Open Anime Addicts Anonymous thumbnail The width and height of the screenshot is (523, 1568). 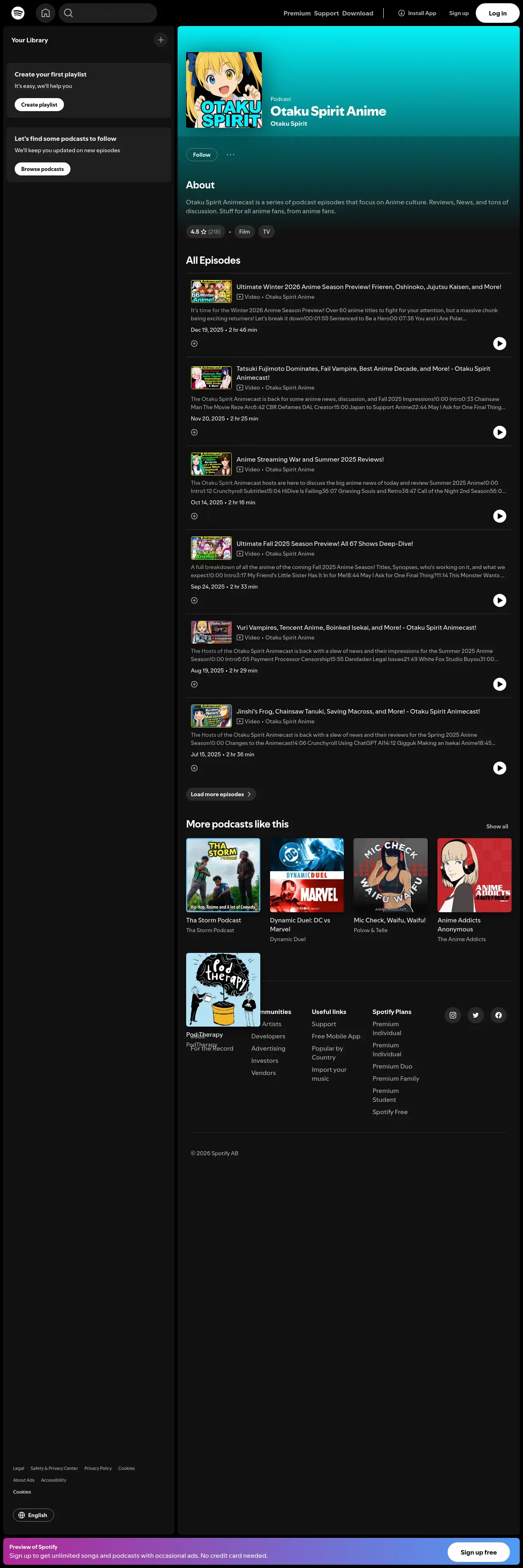(474, 875)
